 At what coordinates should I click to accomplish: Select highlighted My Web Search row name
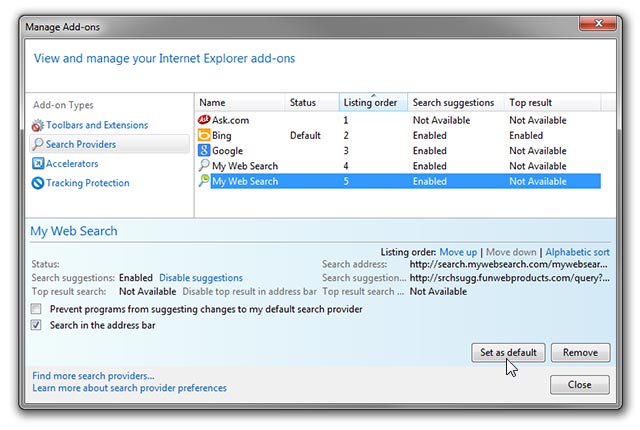pyautogui.click(x=245, y=181)
